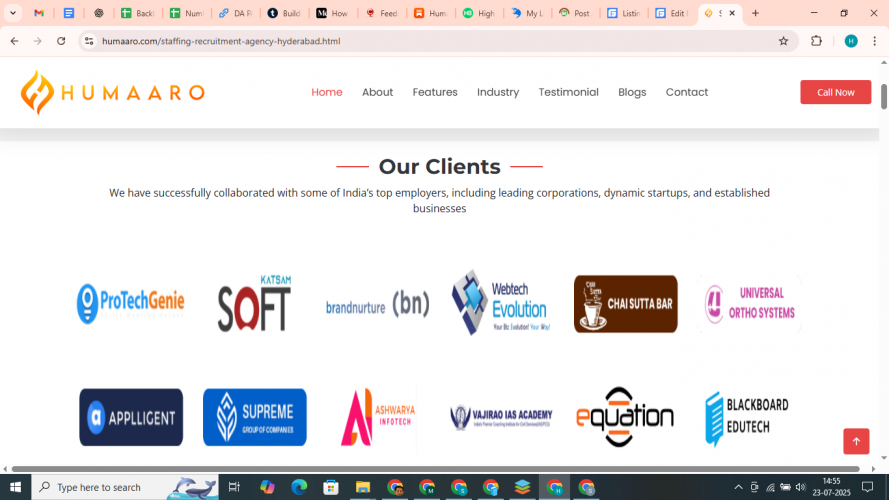Open the Contact navigation link
Screen dimensions: 889x500
[x=687, y=92]
